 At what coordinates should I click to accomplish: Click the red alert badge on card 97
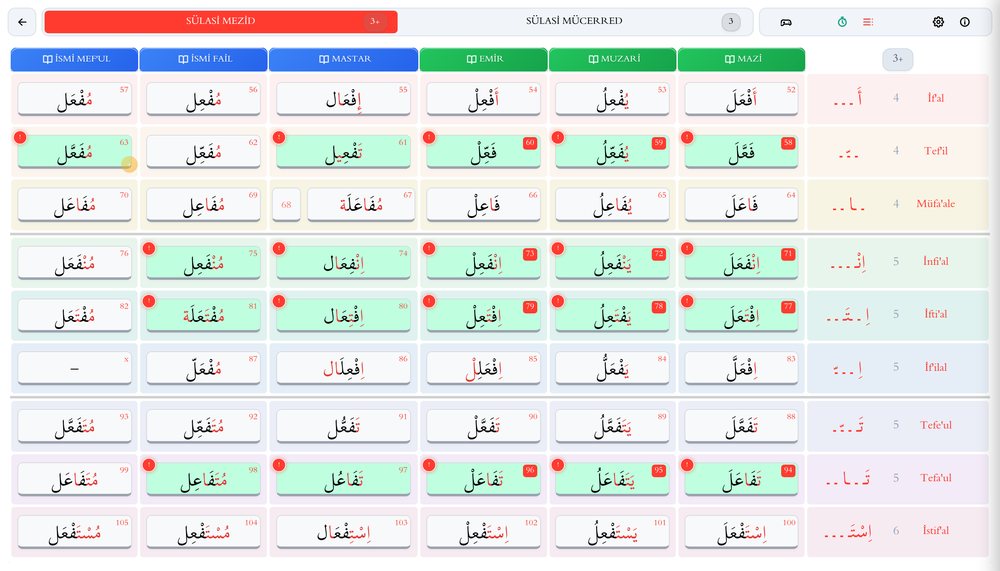[279, 465]
